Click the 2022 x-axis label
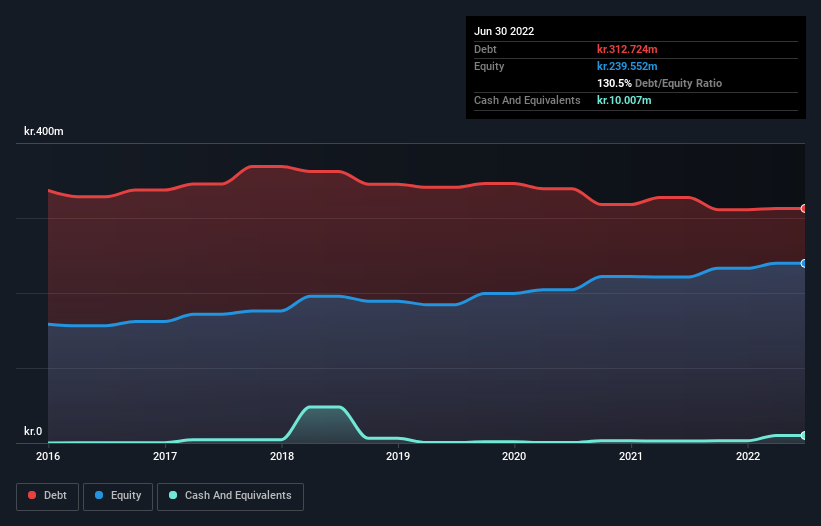 pos(748,456)
